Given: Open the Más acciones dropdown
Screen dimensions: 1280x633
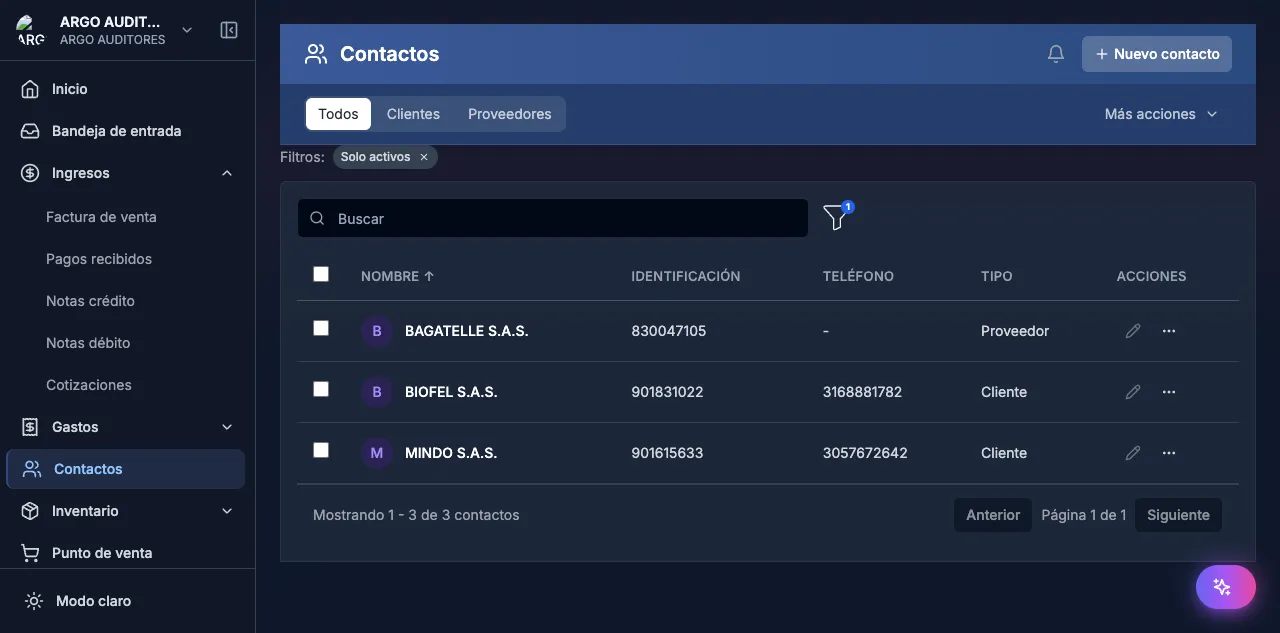Looking at the screenshot, I should tap(1159, 114).
